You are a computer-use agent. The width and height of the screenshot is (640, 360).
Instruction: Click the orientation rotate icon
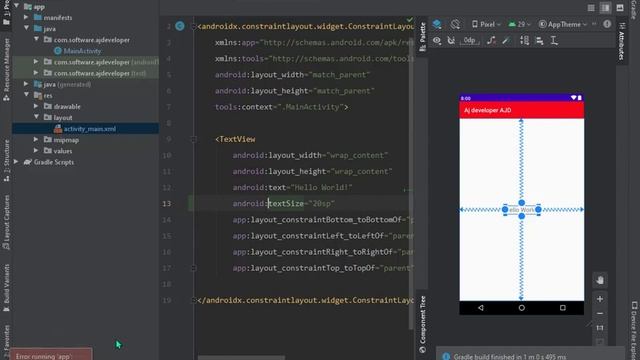pos(455,24)
